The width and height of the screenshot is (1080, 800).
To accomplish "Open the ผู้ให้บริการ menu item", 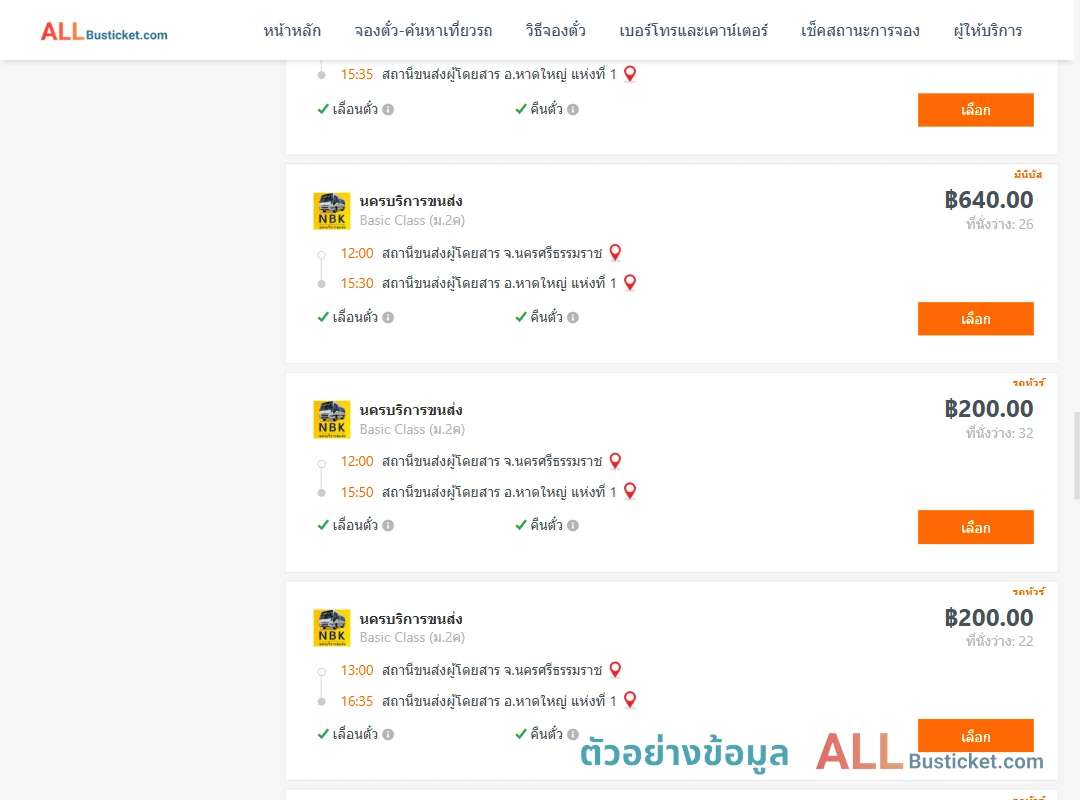I will tap(987, 30).
